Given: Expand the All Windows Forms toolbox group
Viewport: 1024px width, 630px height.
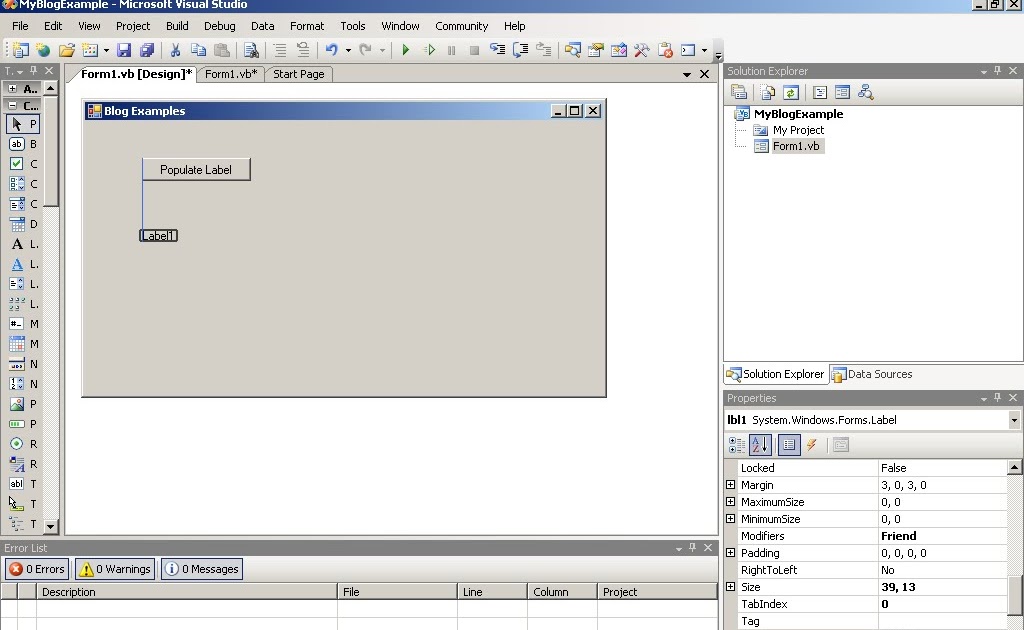Looking at the screenshot, I should click(12, 88).
